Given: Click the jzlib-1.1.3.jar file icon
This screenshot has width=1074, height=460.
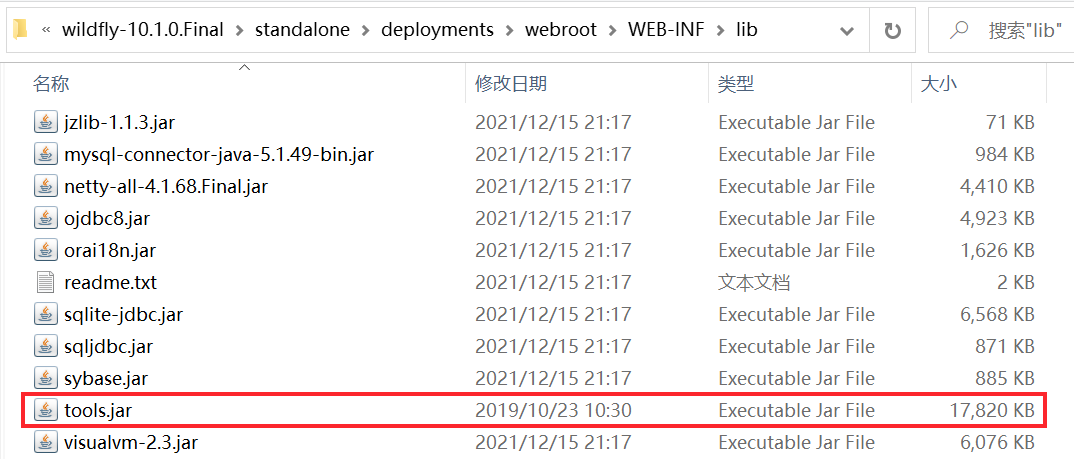Looking at the screenshot, I should pyautogui.click(x=45, y=123).
